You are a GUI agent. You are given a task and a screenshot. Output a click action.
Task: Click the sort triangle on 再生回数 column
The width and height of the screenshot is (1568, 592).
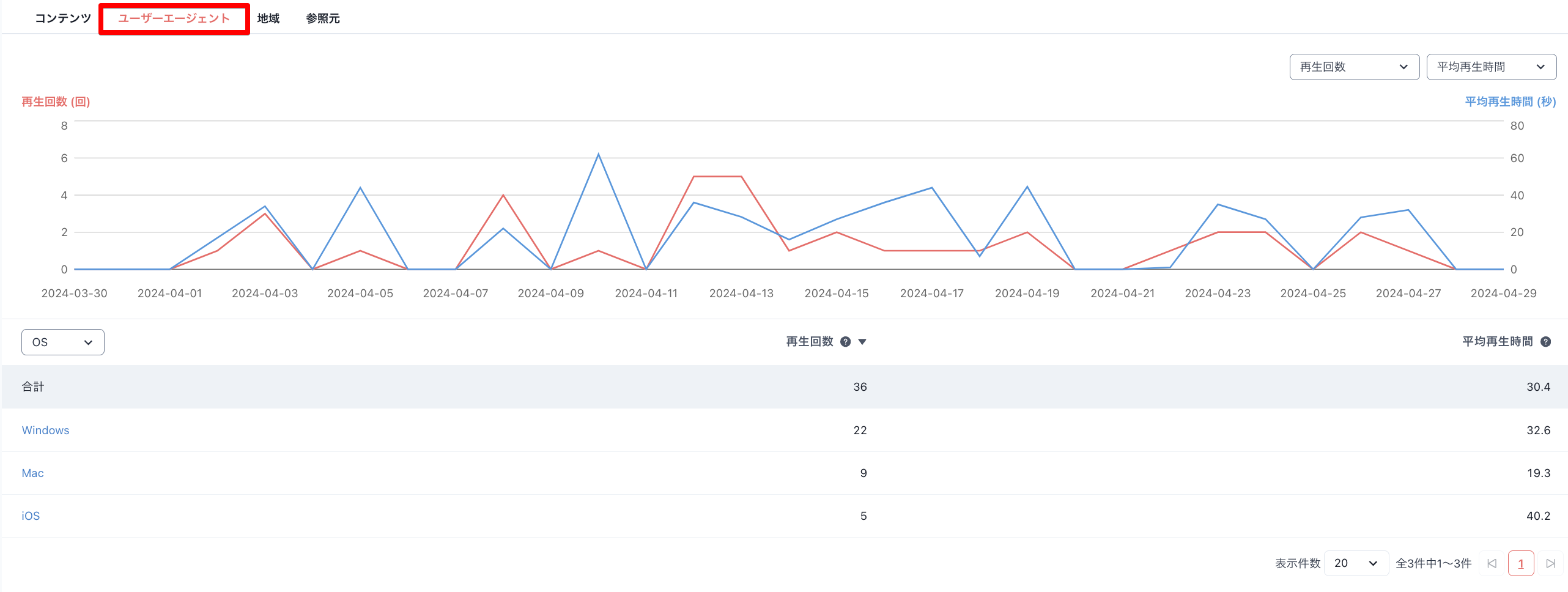[x=862, y=342]
